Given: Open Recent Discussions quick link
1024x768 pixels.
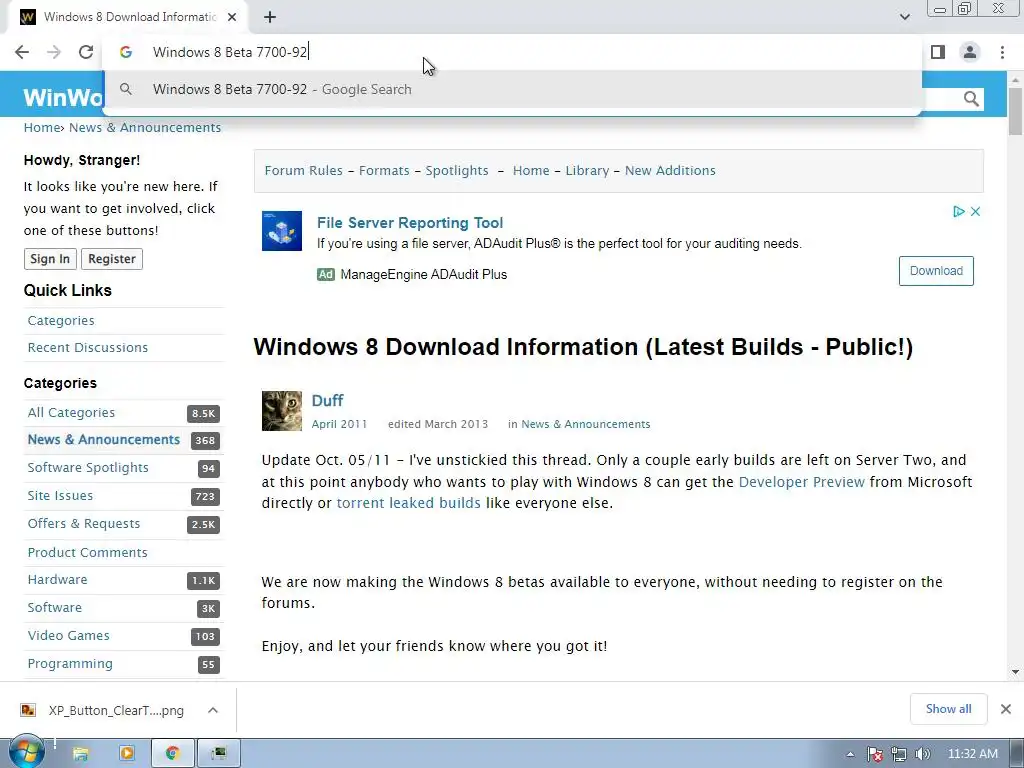Looking at the screenshot, I should (88, 347).
